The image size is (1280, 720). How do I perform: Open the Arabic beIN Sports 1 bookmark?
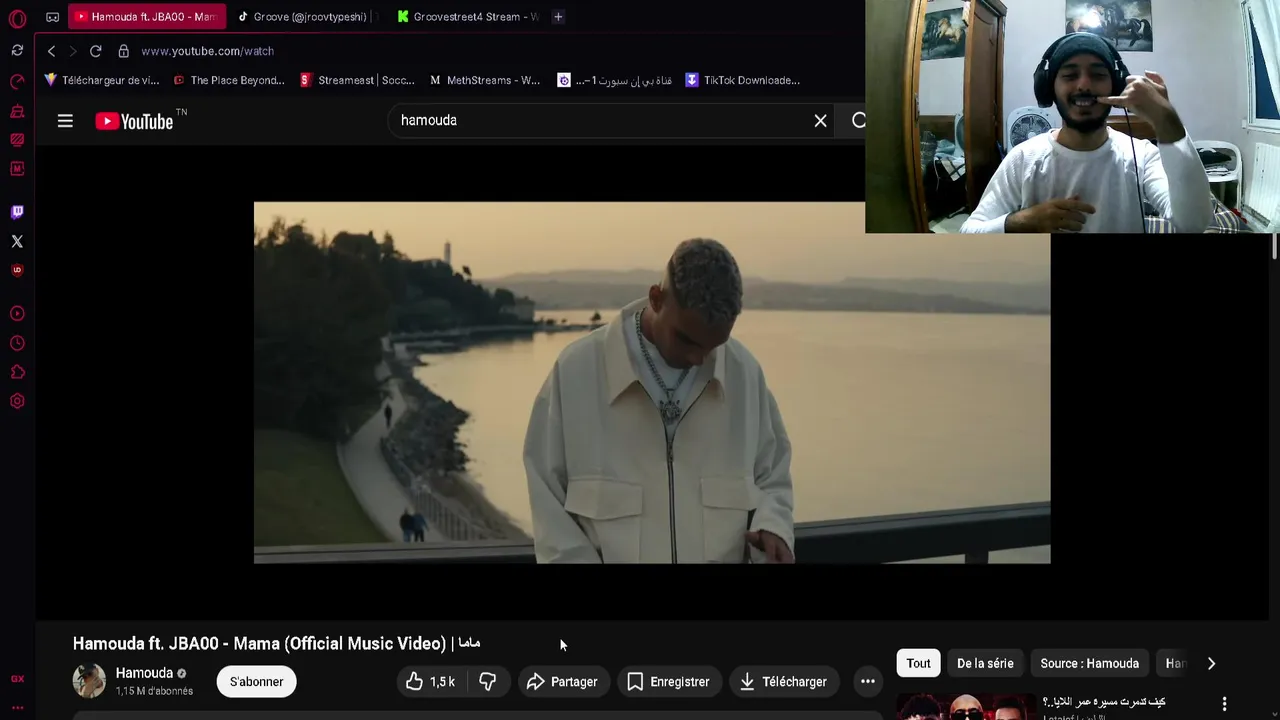coord(614,80)
